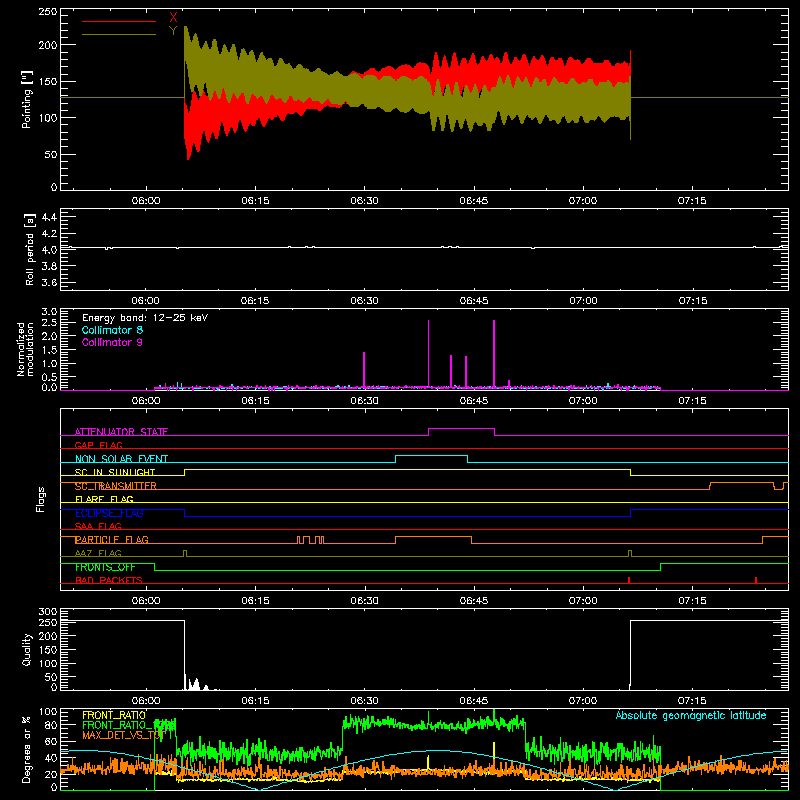
Task: Click the NON_SOLAR_EVENT flag label
Action: coord(121,459)
